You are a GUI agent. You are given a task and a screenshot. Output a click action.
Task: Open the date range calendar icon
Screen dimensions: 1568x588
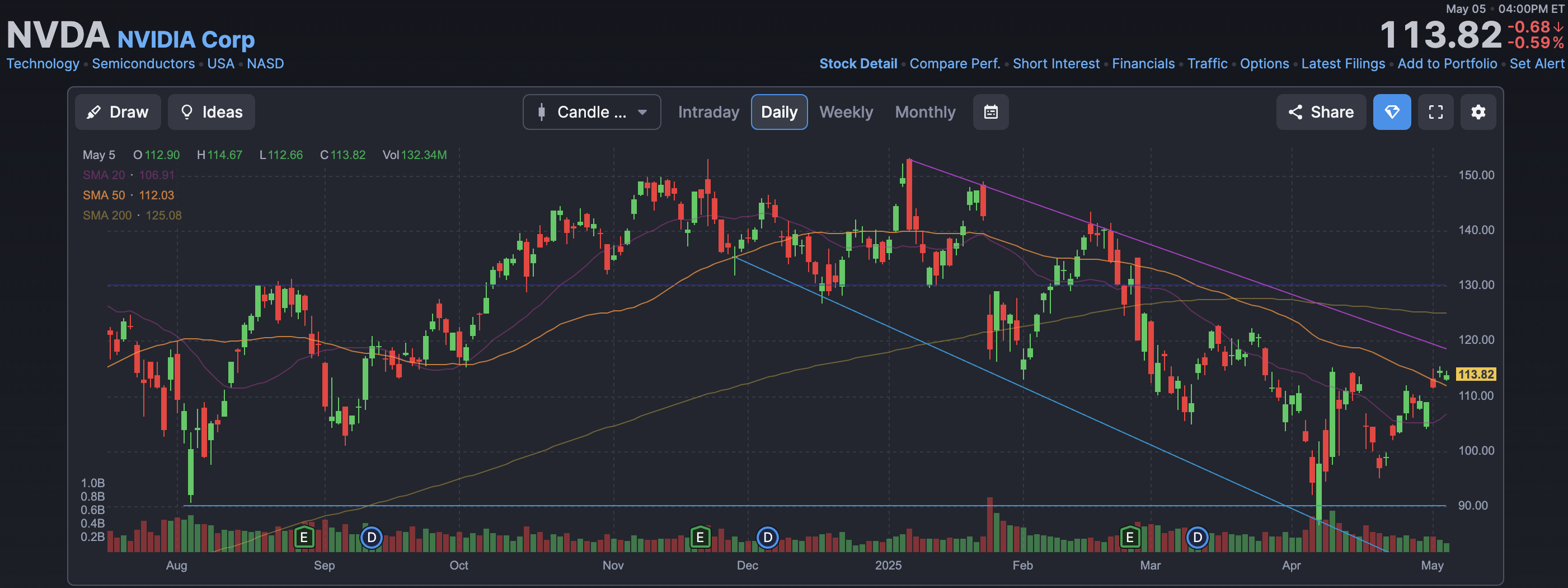tap(991, 112)
